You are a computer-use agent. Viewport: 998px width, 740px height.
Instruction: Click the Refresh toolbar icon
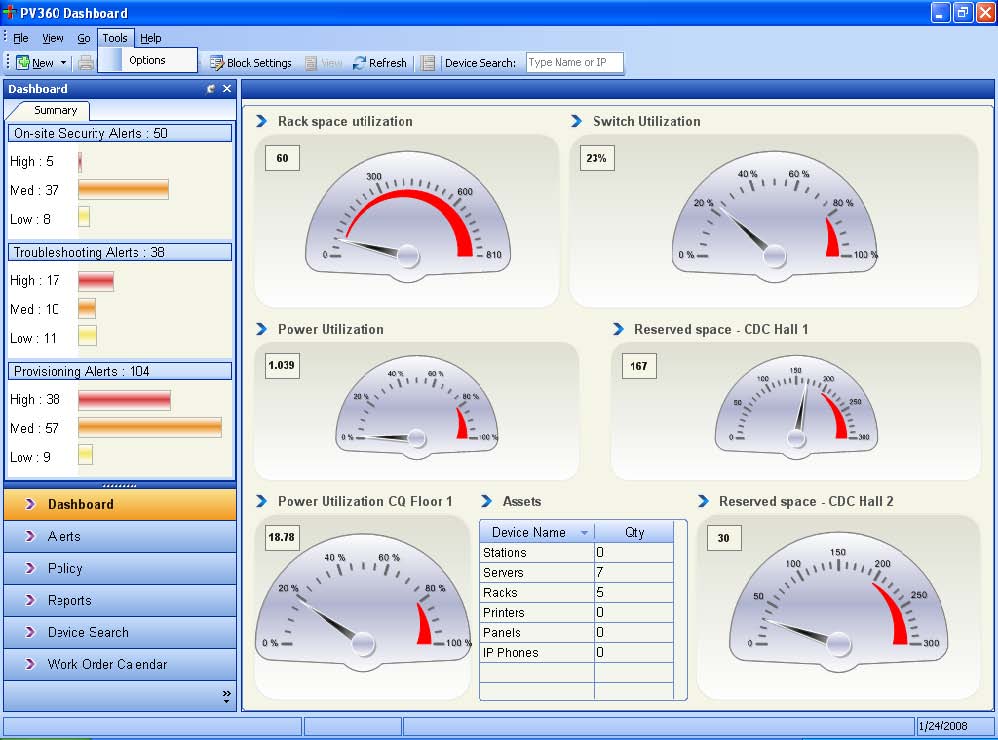[360, 63]
